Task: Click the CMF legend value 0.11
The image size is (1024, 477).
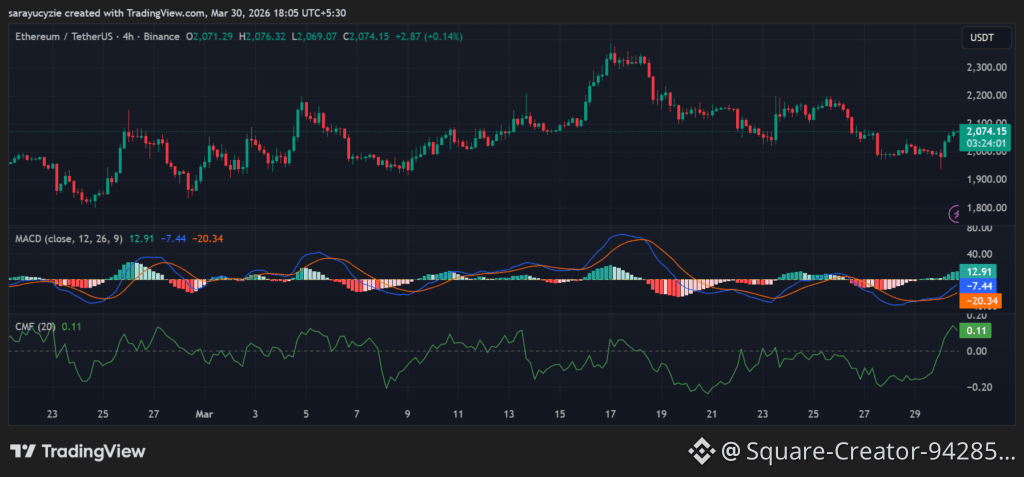Action: click(x=71, y=326)
